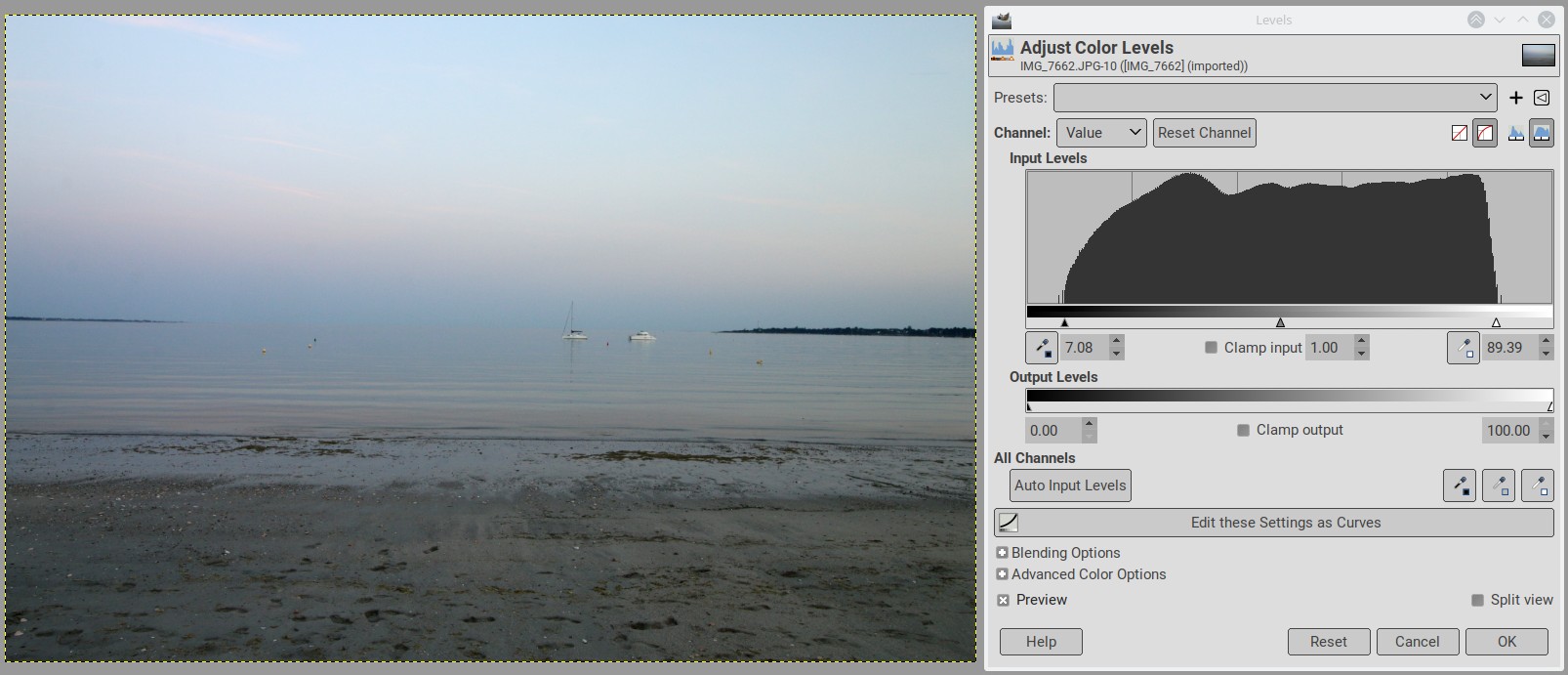Viewport: 1568px width, 675px height.
Task: Pick white point eyedropper beside 89.39
Action: click(x=1464, y=348)
